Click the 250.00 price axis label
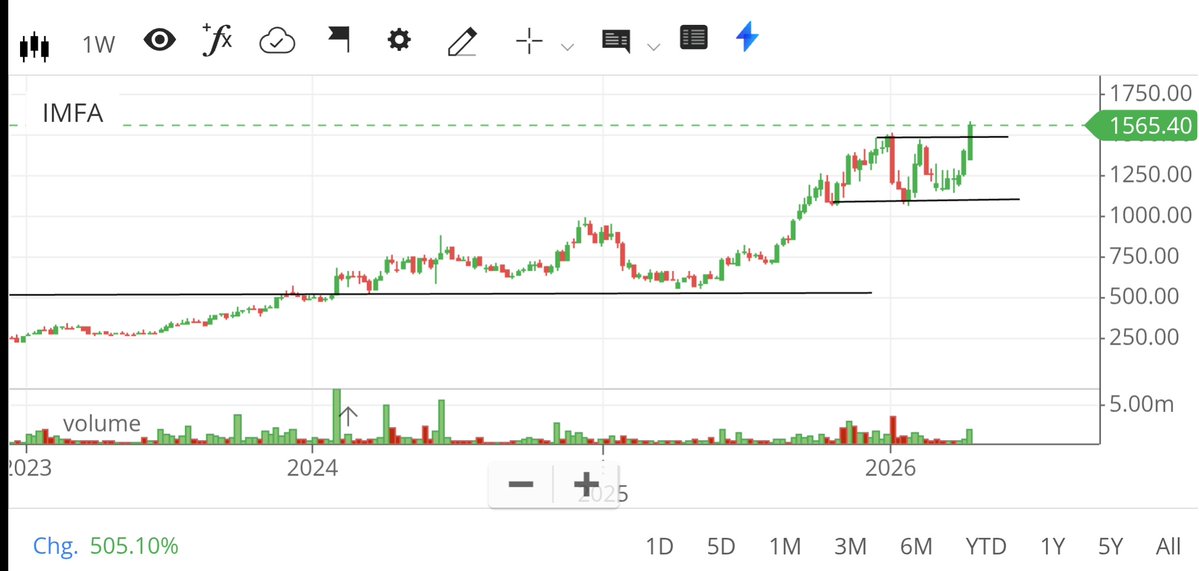 (x=1144, y=336)
